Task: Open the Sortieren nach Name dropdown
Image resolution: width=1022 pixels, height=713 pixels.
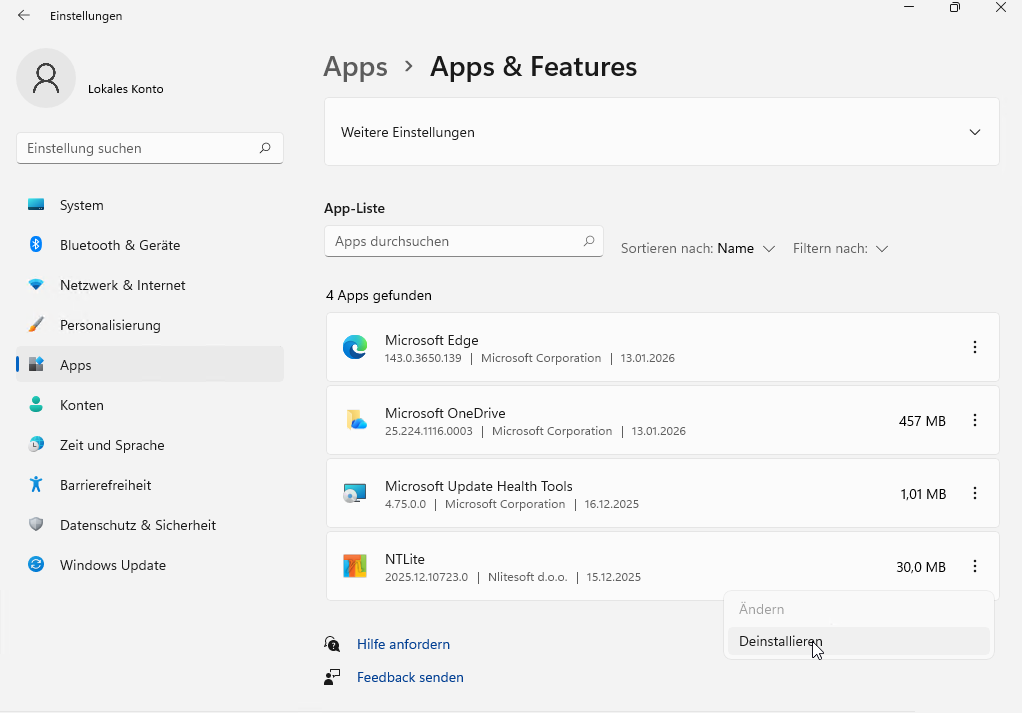Action: (697, 248)
